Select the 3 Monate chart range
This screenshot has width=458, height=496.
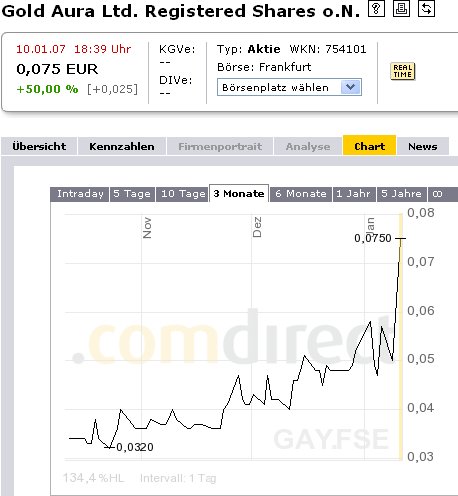239,193
